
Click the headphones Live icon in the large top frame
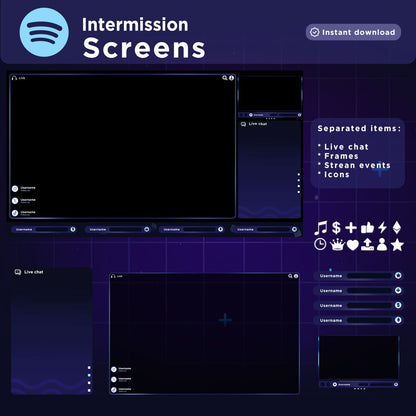pyautogui.click(x=14, y=78)
